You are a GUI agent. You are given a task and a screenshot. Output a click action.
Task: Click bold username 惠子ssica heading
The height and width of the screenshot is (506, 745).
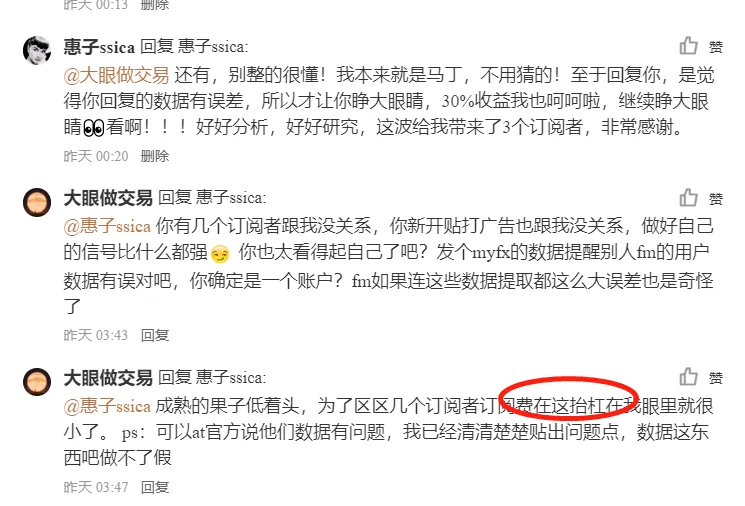click(x=99, y=47)
